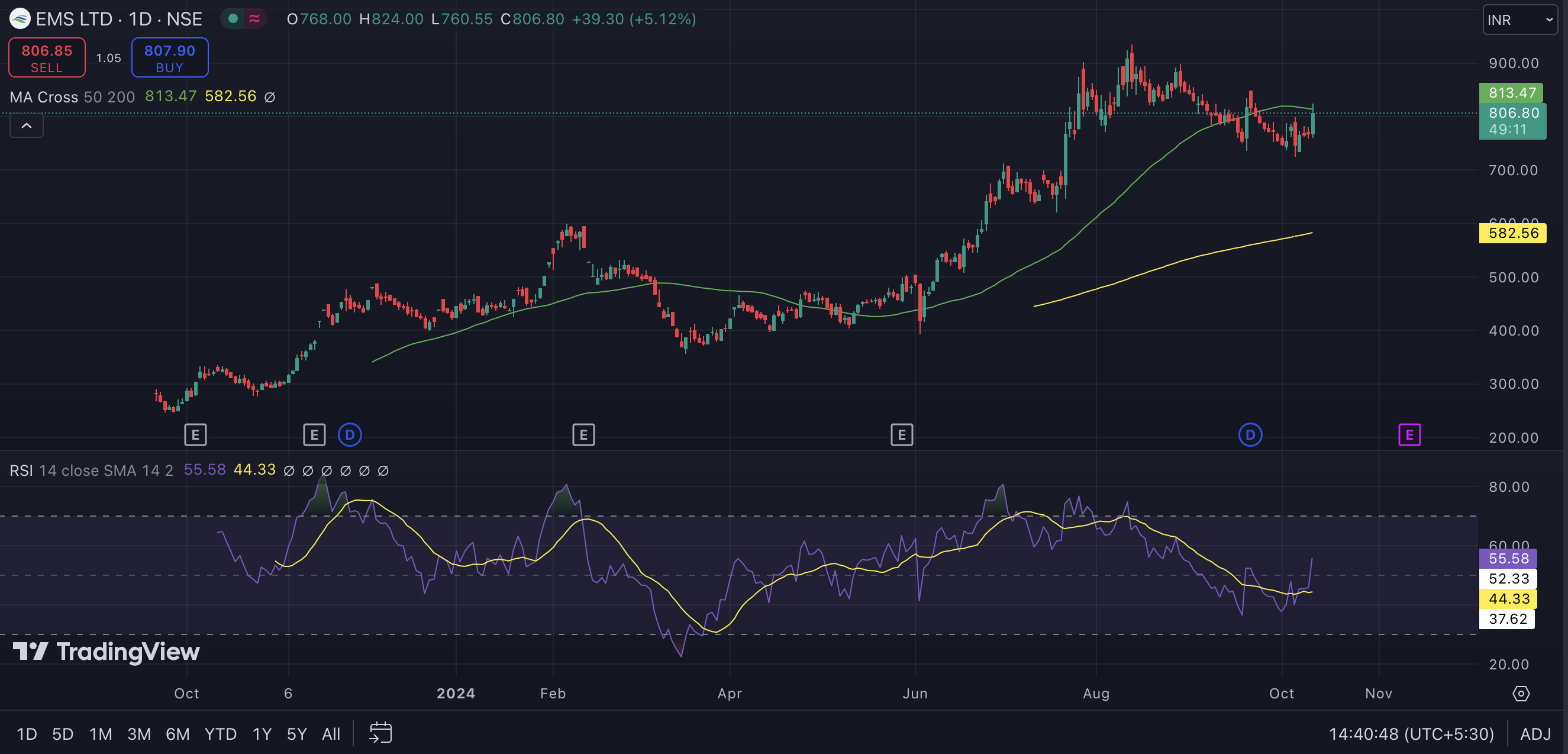Open the INR currency dropdown
The image size is (1568, 754).
tap(1519, 20)
